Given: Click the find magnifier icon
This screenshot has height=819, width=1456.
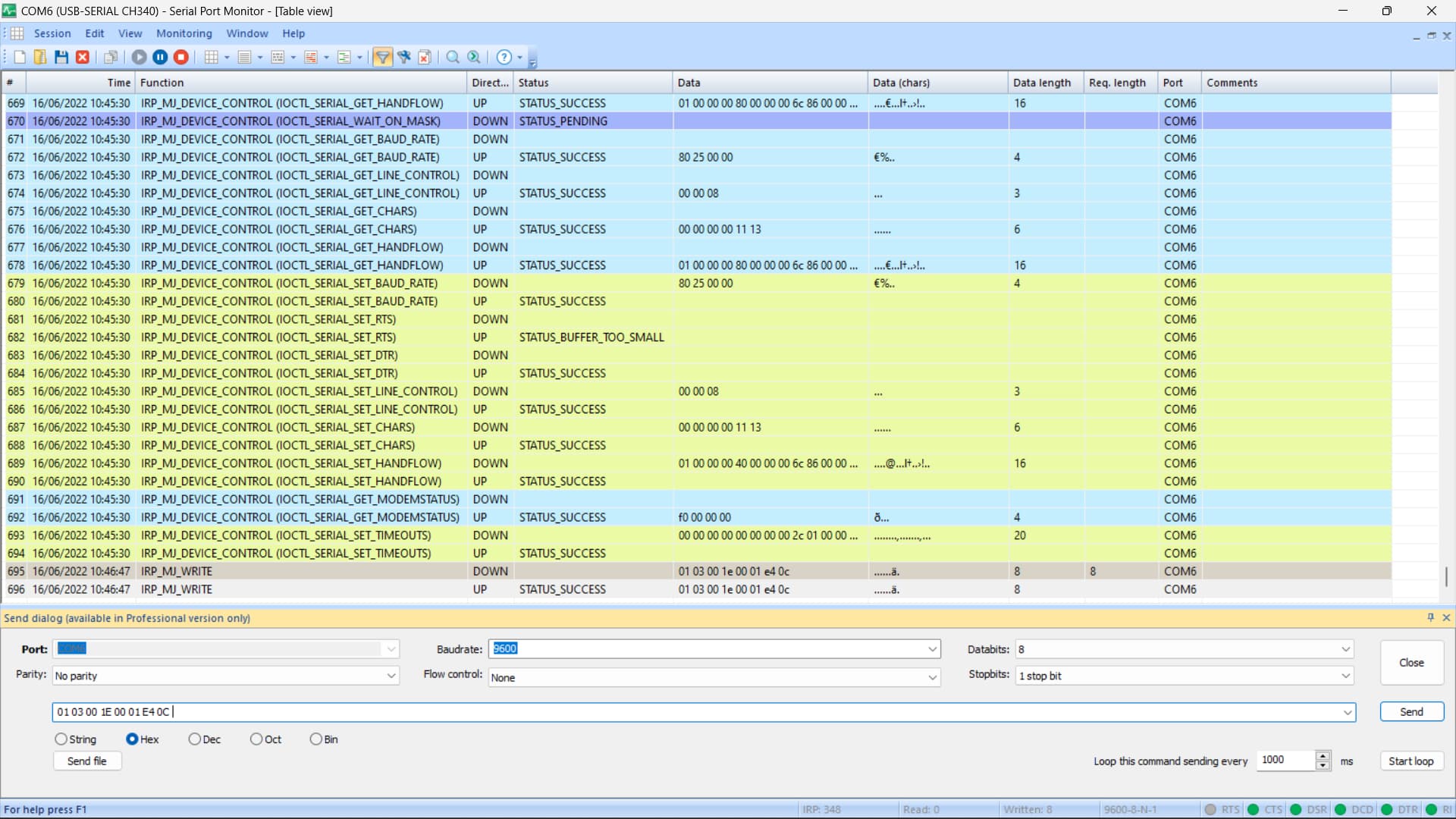Looking at the screenshot, I should 453,57.
